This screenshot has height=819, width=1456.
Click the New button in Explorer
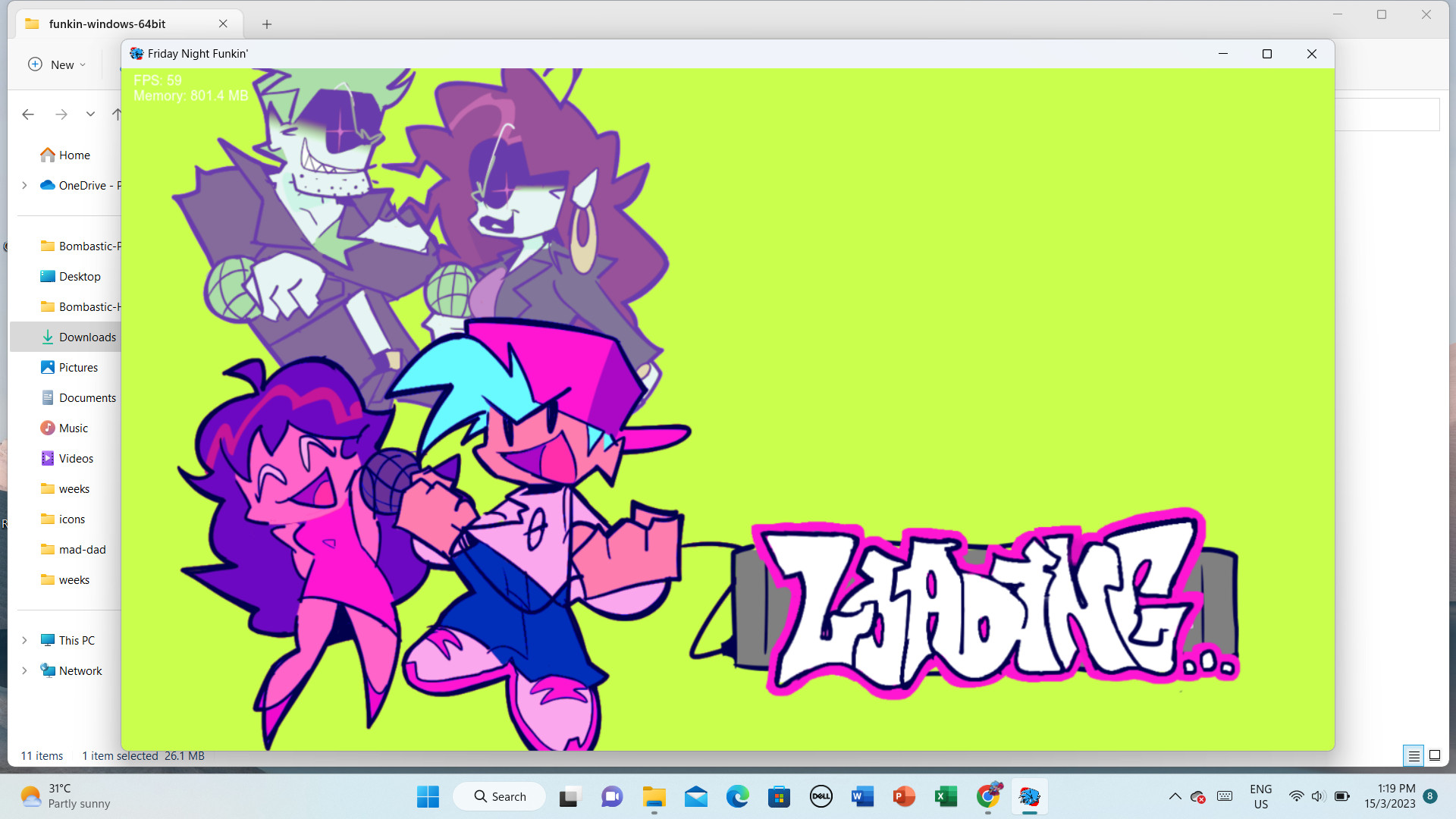57,64
